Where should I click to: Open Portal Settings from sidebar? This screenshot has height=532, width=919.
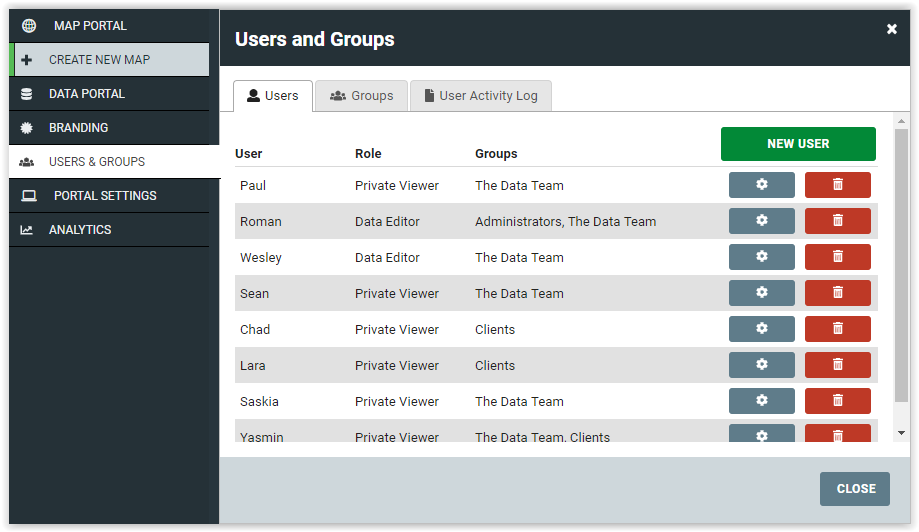(109, 196)
